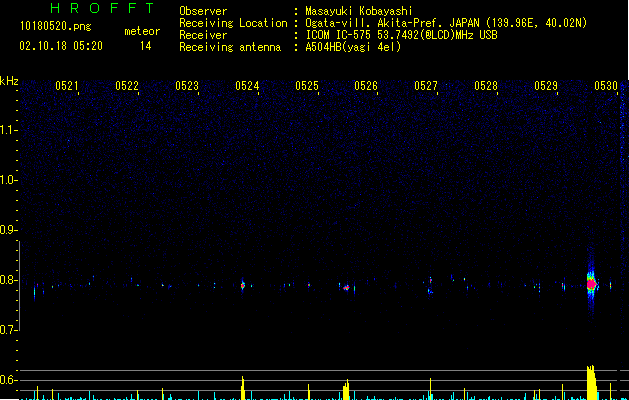Click the meteor echo before 0526
Viewport: 629px width, 400px height.
[x=347, y=287]
